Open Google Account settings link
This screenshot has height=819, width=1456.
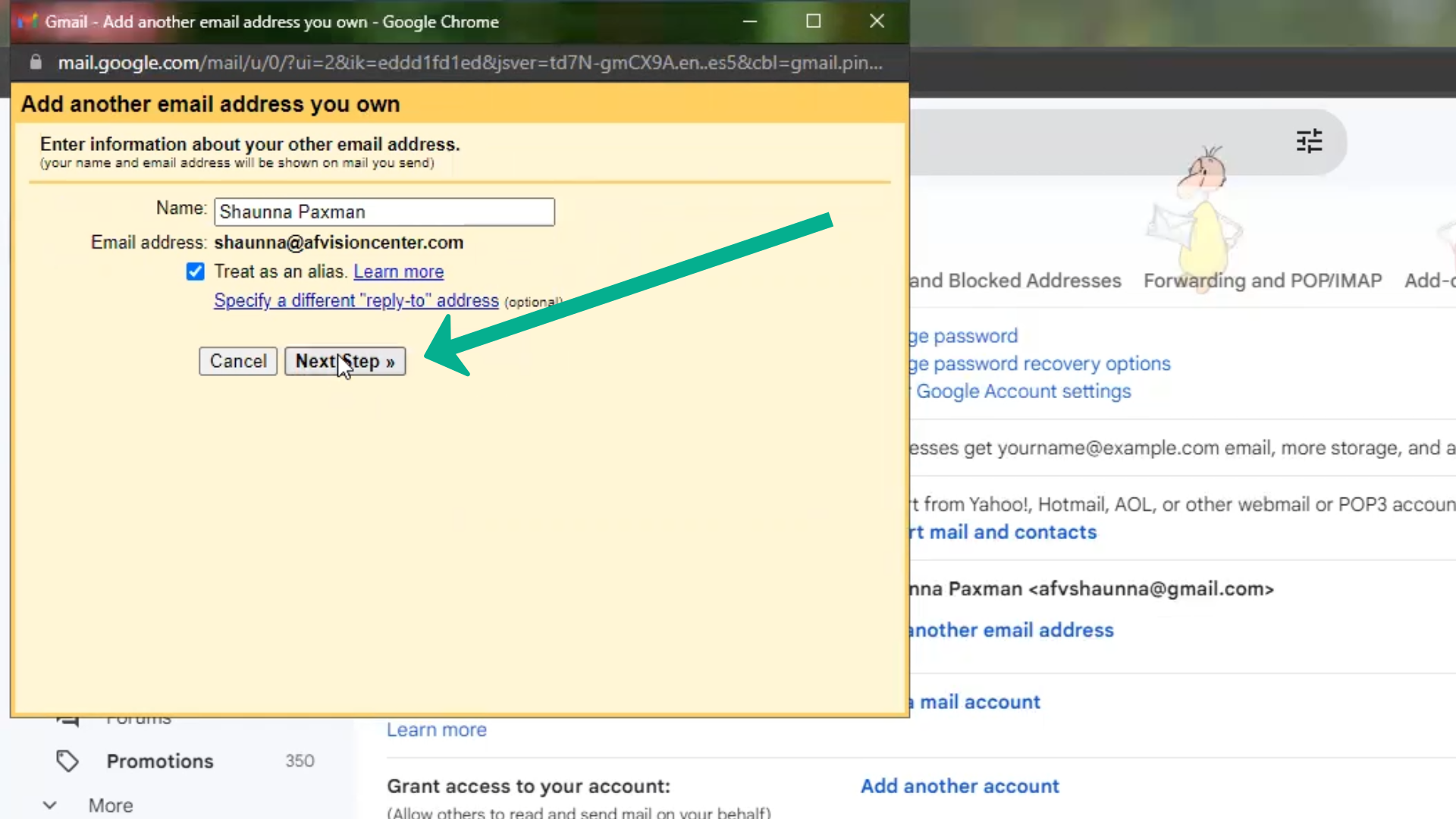[1023, 391]
